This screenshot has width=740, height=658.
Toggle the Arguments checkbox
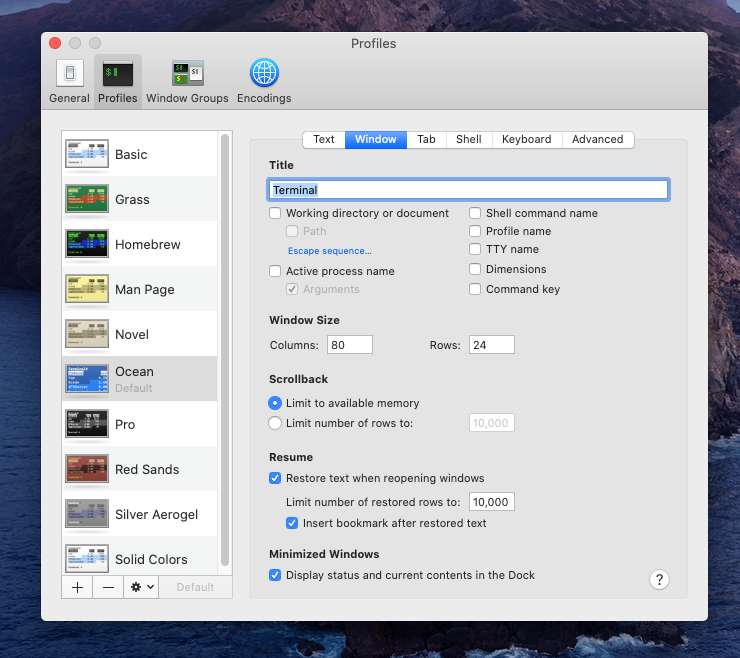click(292, 289)
